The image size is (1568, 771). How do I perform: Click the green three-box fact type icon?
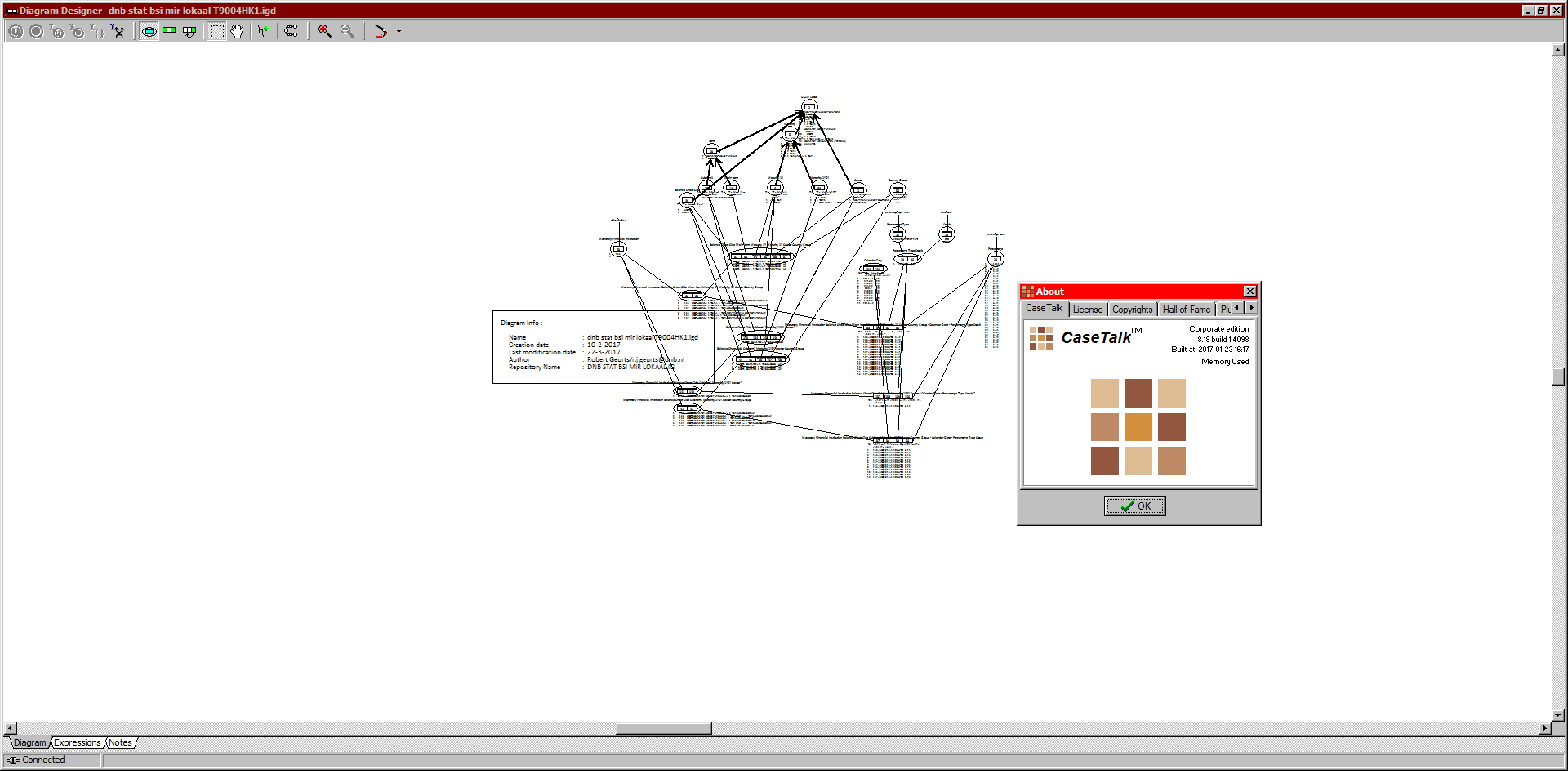click(169, 31)
